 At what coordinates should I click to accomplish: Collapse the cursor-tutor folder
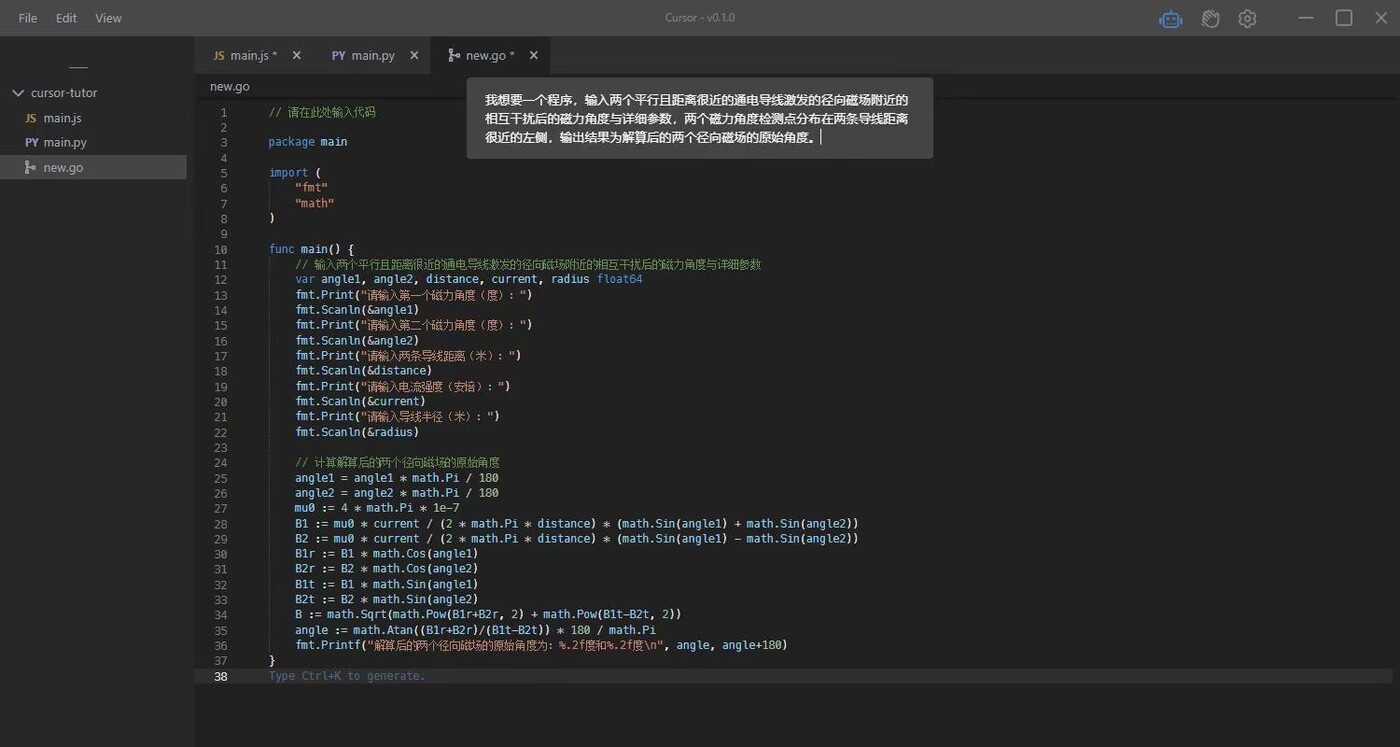tap(17, 93)
